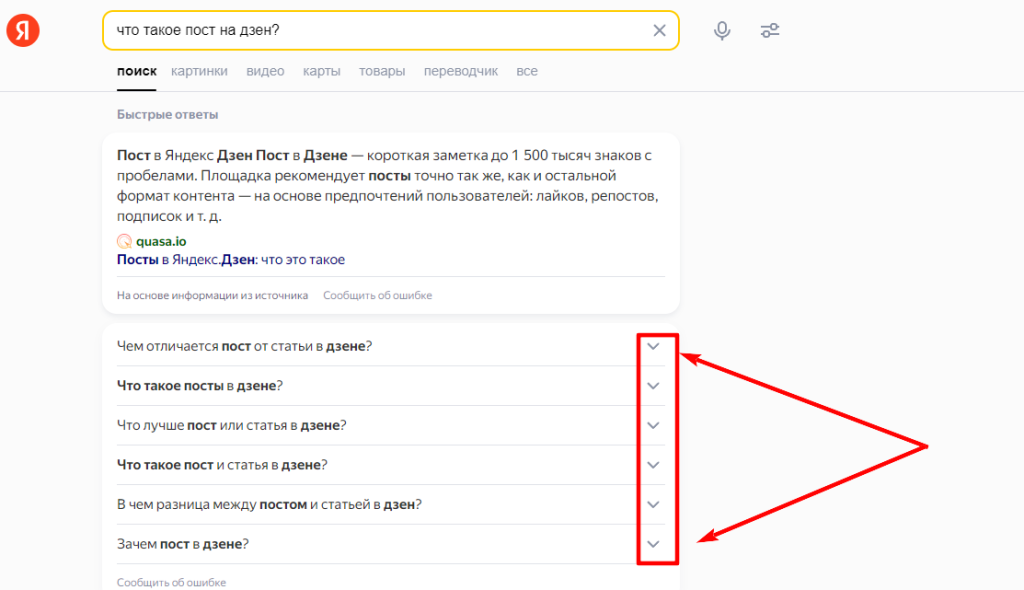Viewport: 1024px width, 590px height.
Task: Click question text «Что такое посты в дзене?»
Action: [x=200, y=385]
